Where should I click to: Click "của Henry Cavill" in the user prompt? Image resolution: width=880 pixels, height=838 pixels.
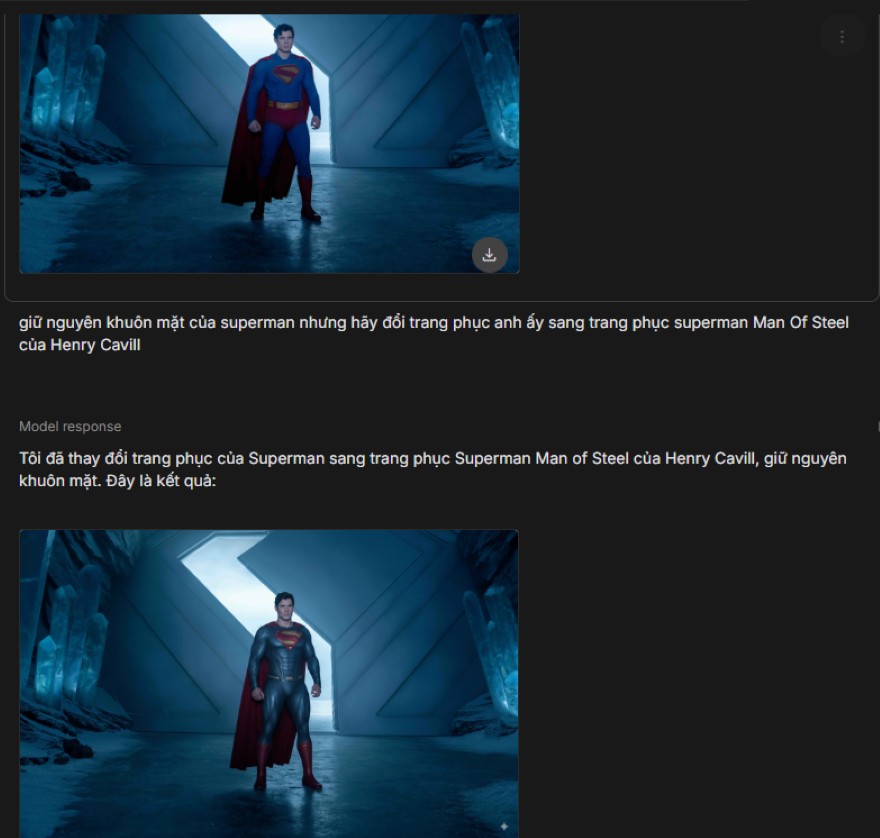click(x=80, y=345)
